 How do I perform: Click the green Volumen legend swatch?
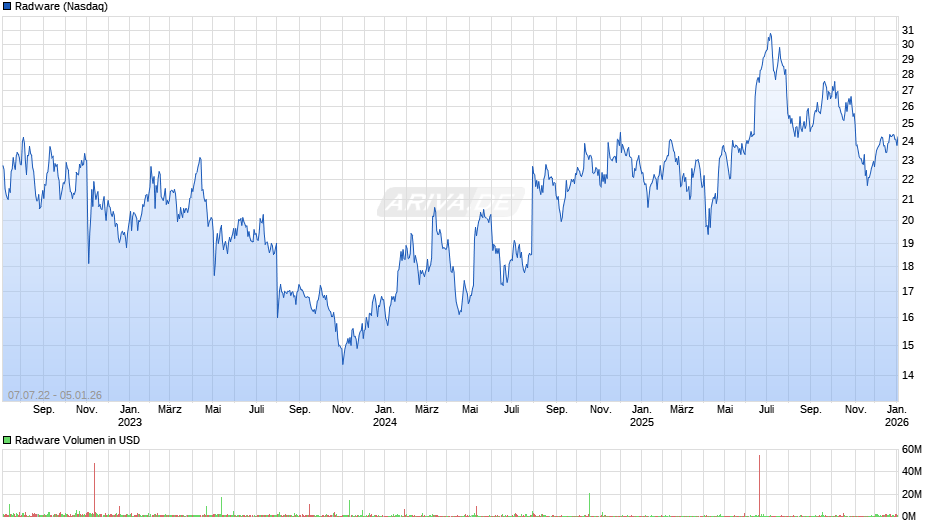(7, 440)
